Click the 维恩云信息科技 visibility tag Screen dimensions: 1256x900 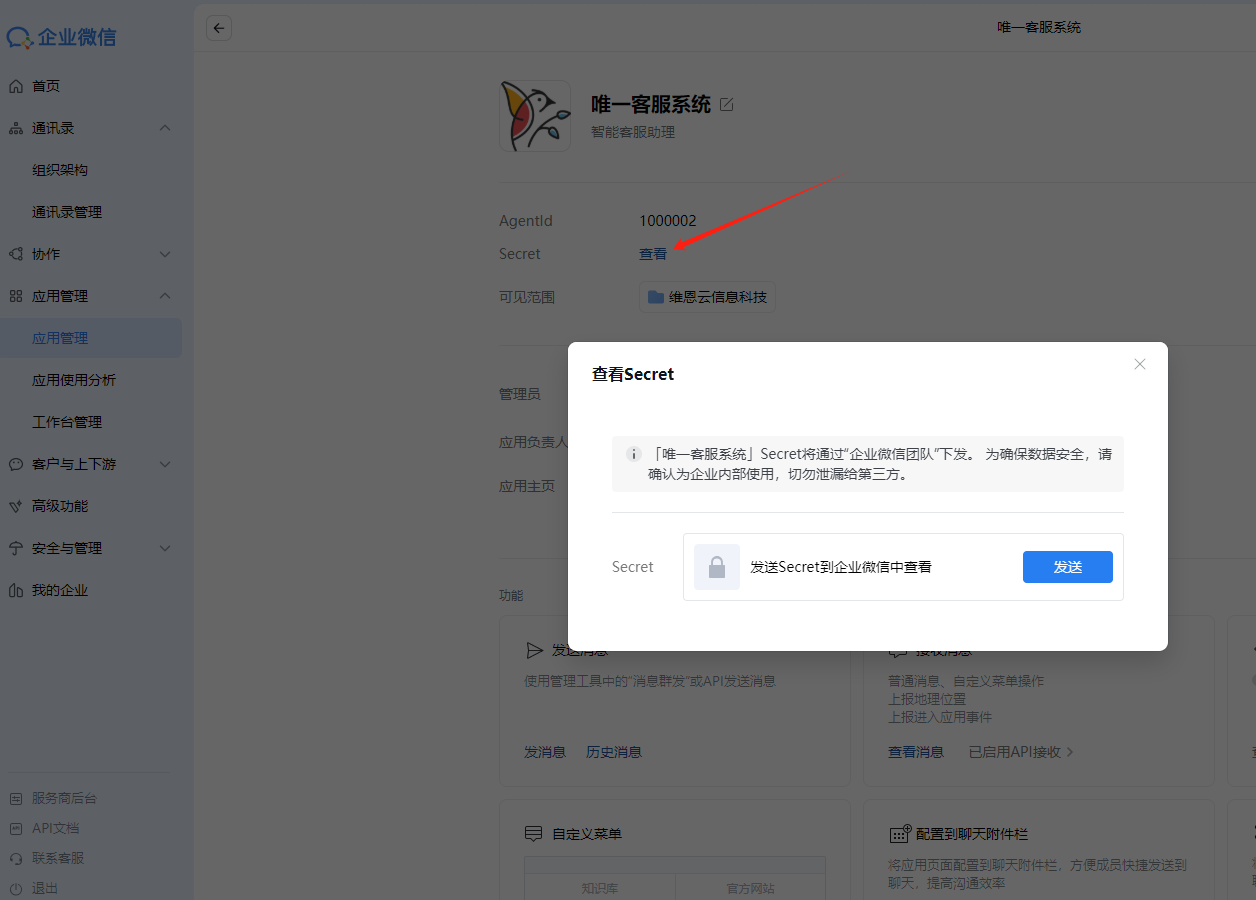click(x=707, y=297)
